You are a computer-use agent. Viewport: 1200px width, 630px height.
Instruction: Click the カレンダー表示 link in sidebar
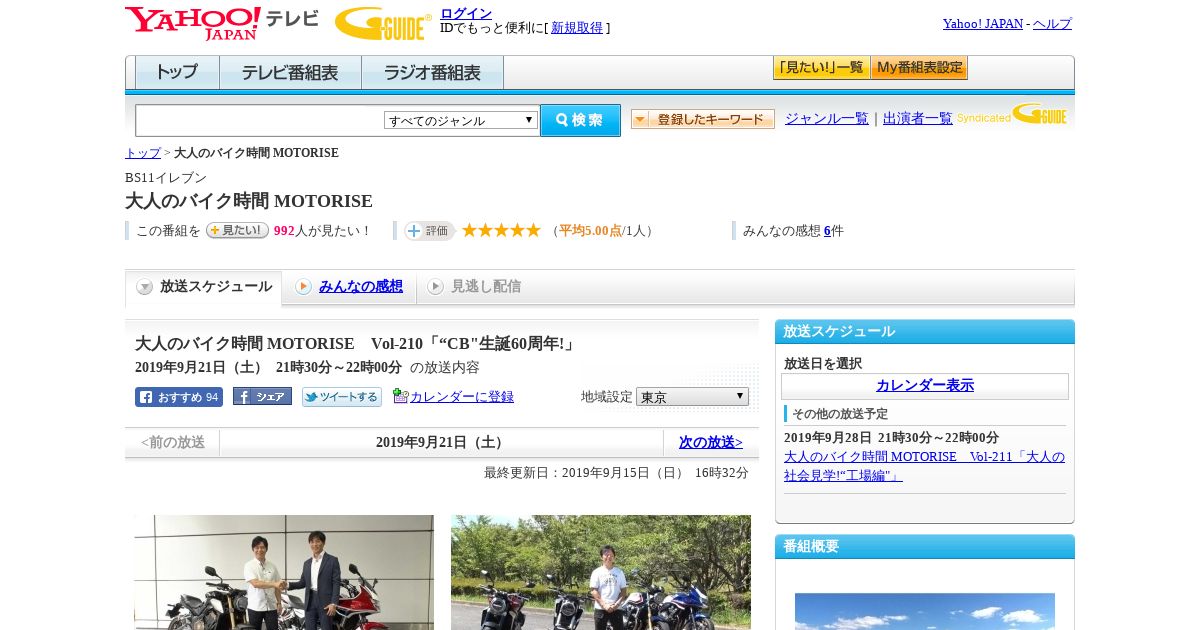(x=925, y=386)
